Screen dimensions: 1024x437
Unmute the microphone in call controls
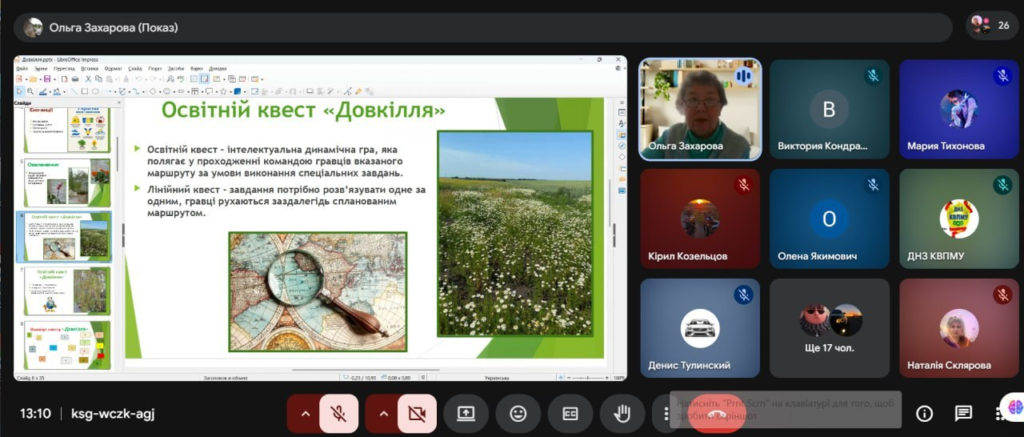[339, 413]
